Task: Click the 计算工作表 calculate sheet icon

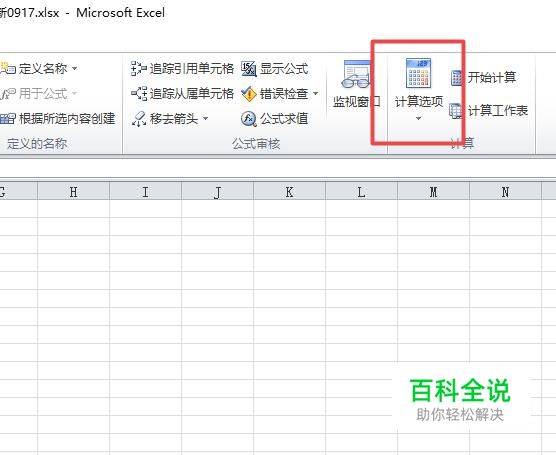Action: tap(456, 111)
